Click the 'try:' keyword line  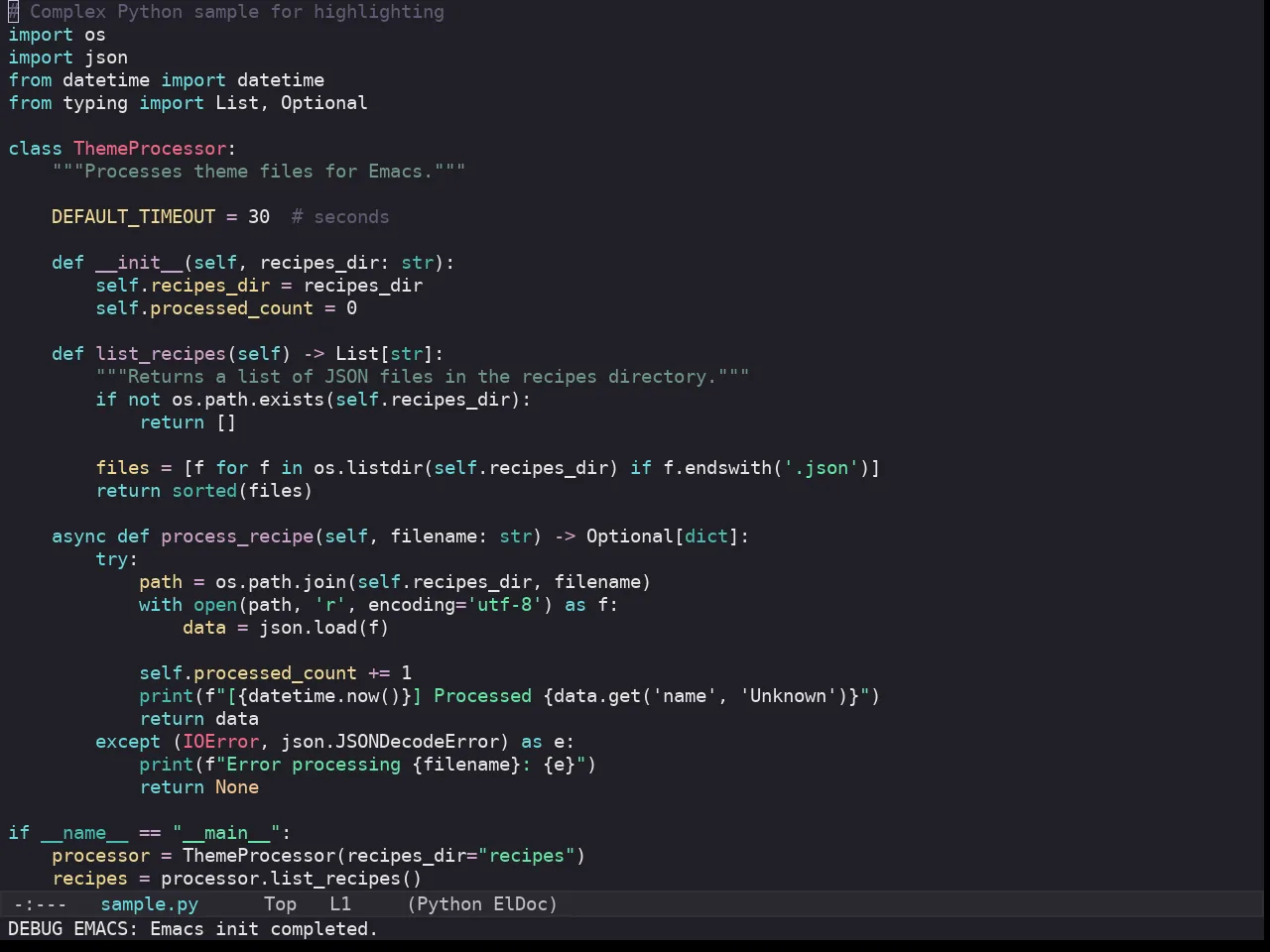(117, 559)
